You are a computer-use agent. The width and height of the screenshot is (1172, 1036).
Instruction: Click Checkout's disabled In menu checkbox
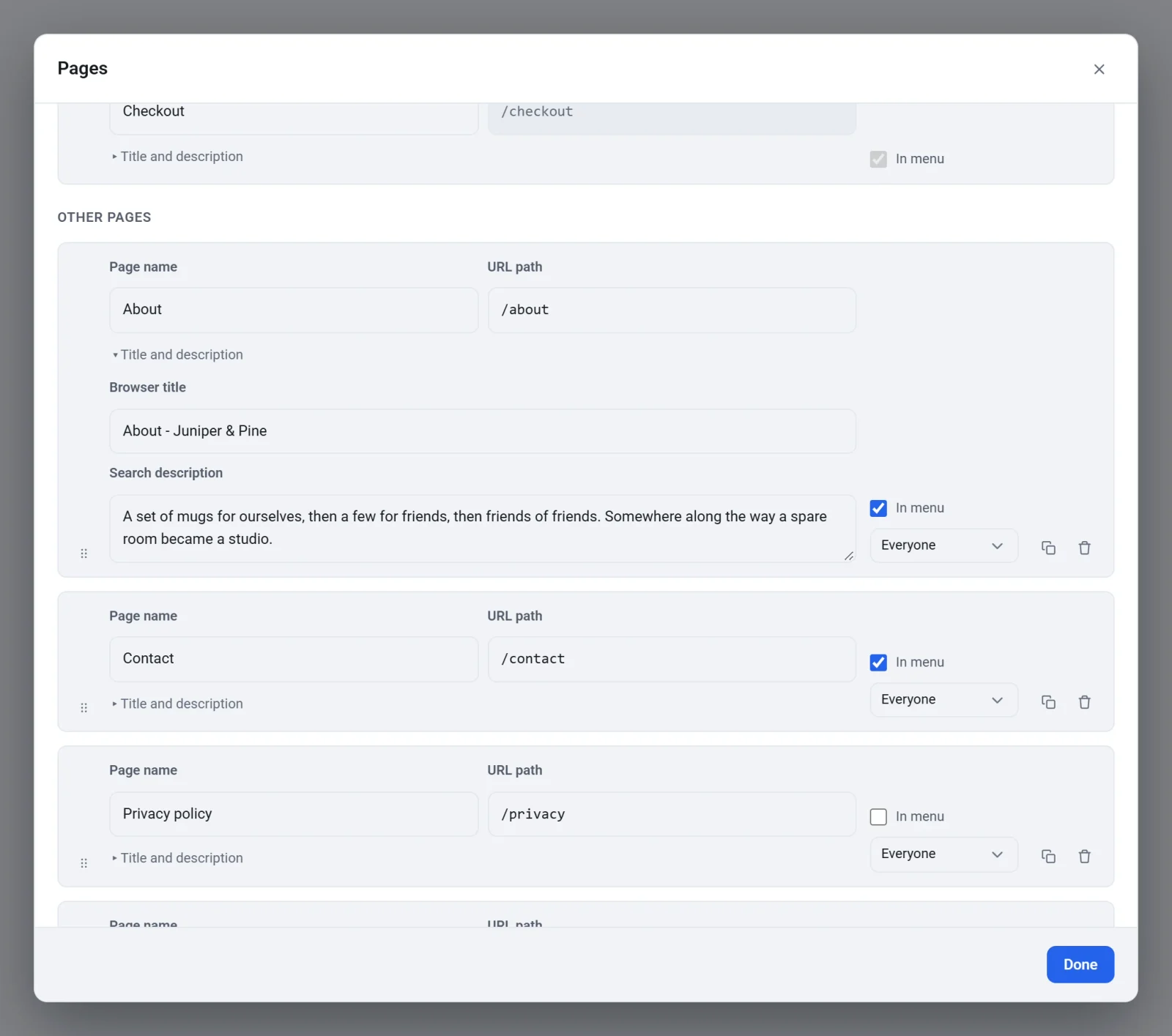click(878, 159)
